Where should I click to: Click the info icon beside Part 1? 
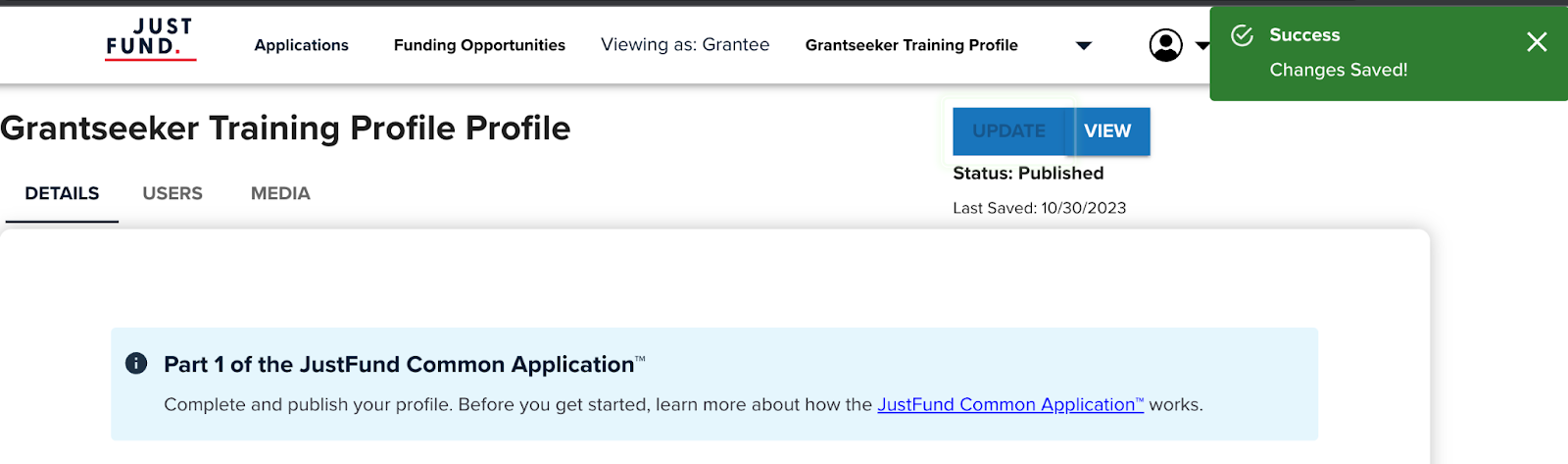point(136,363)
